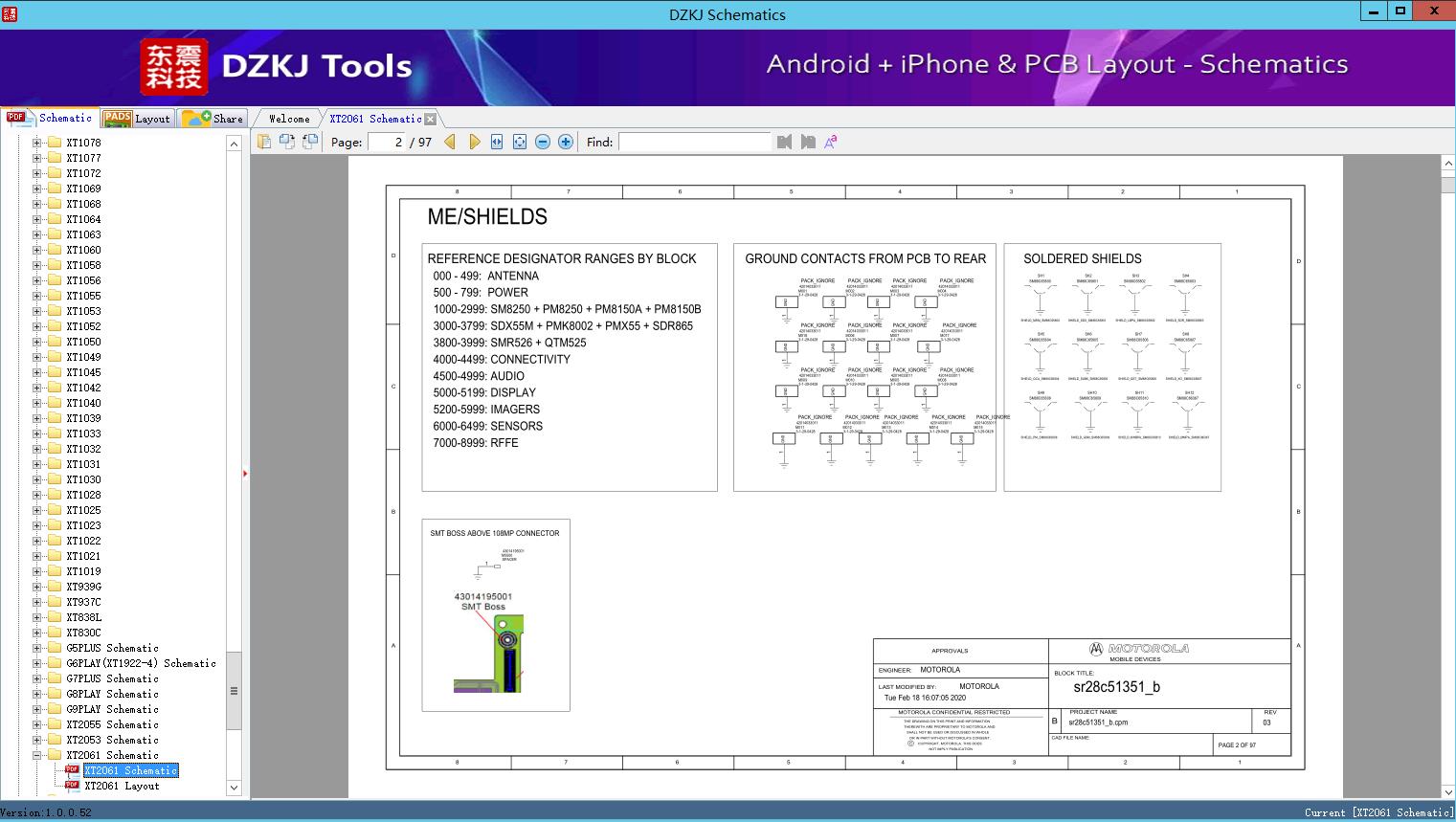
Task: Click document scrollbar up arrow
Action: (1448, 164)
